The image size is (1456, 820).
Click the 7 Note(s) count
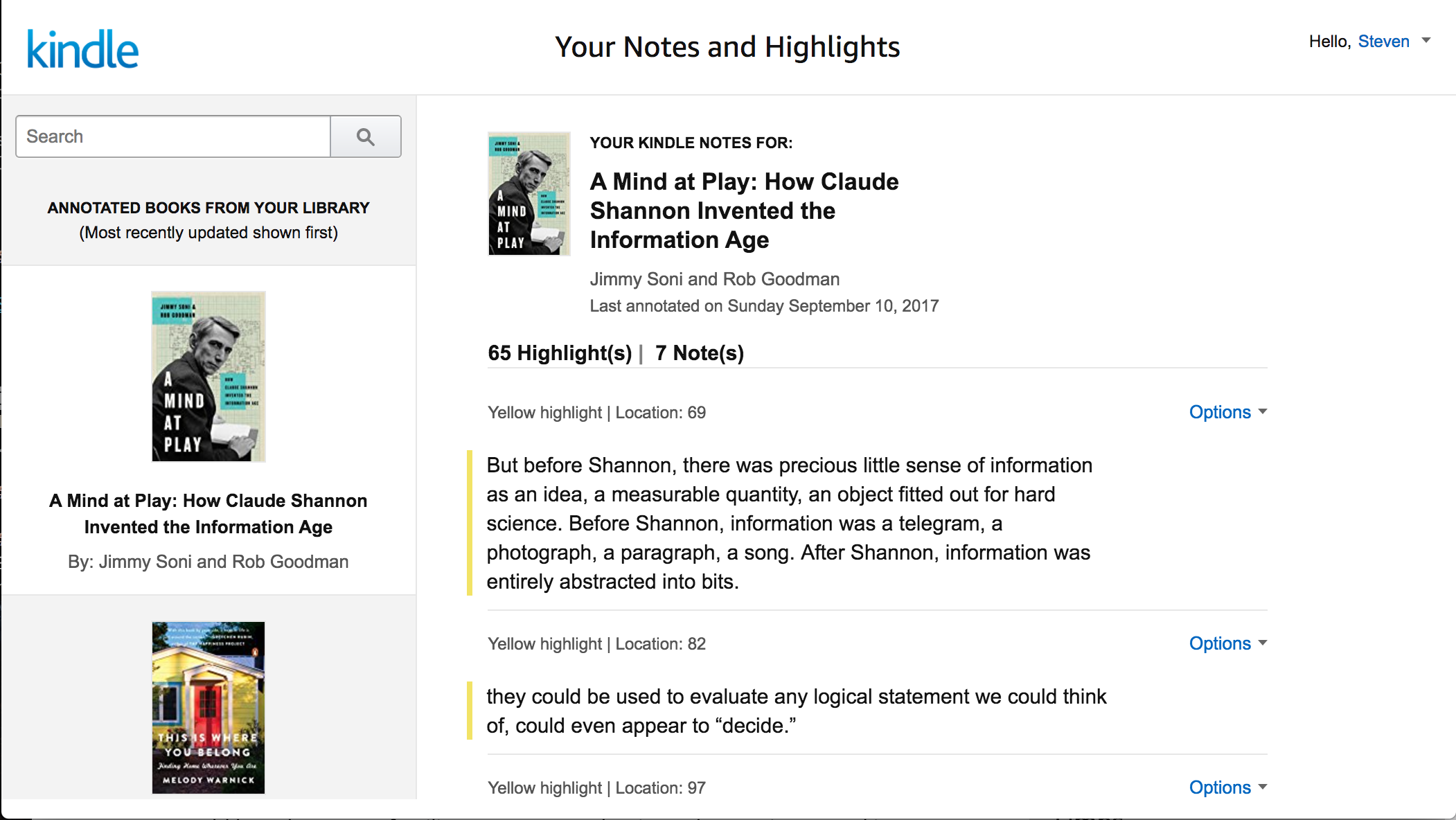click(x=699, y=353)
